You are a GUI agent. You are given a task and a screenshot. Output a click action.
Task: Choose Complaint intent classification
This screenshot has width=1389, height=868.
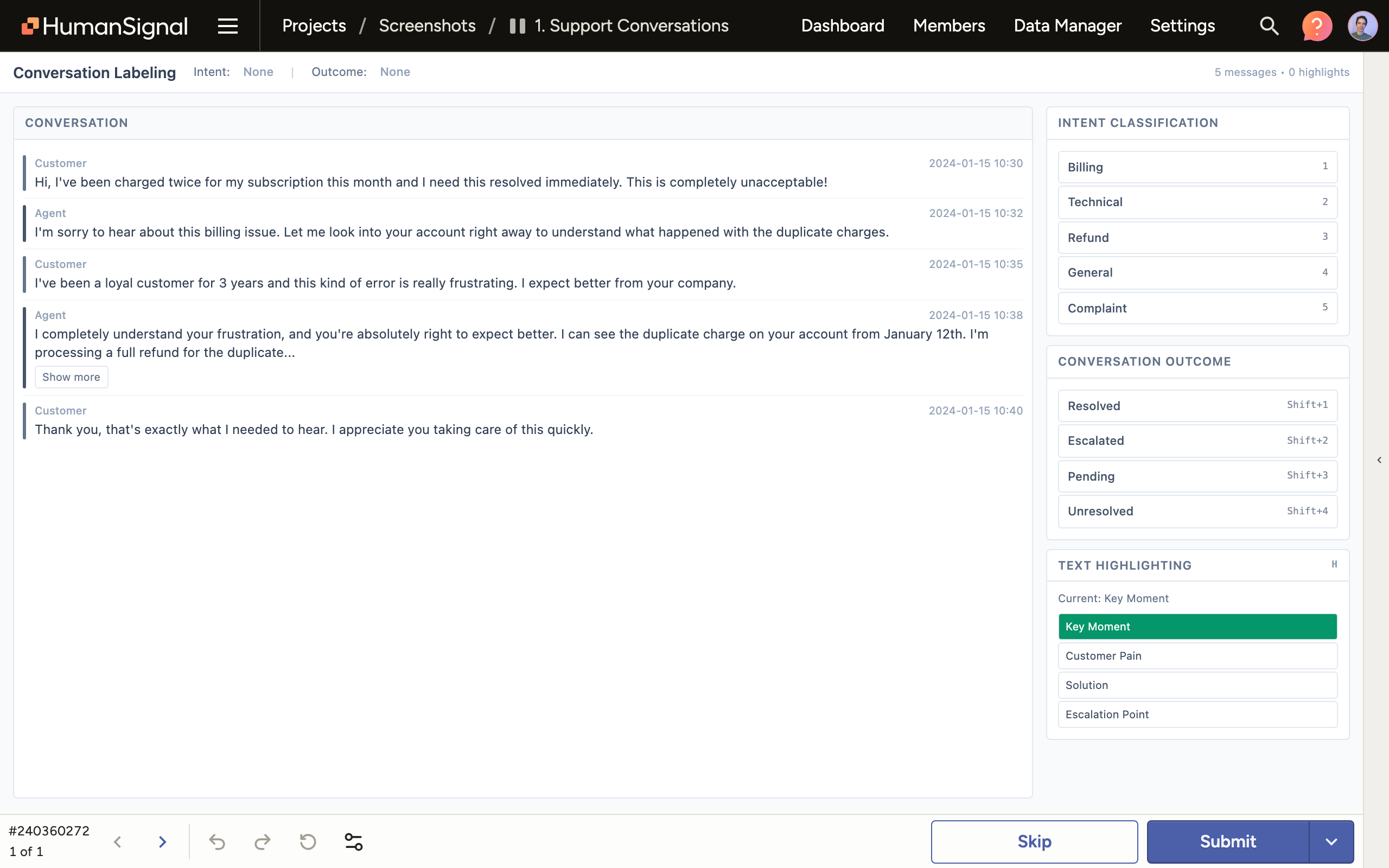1197,308
